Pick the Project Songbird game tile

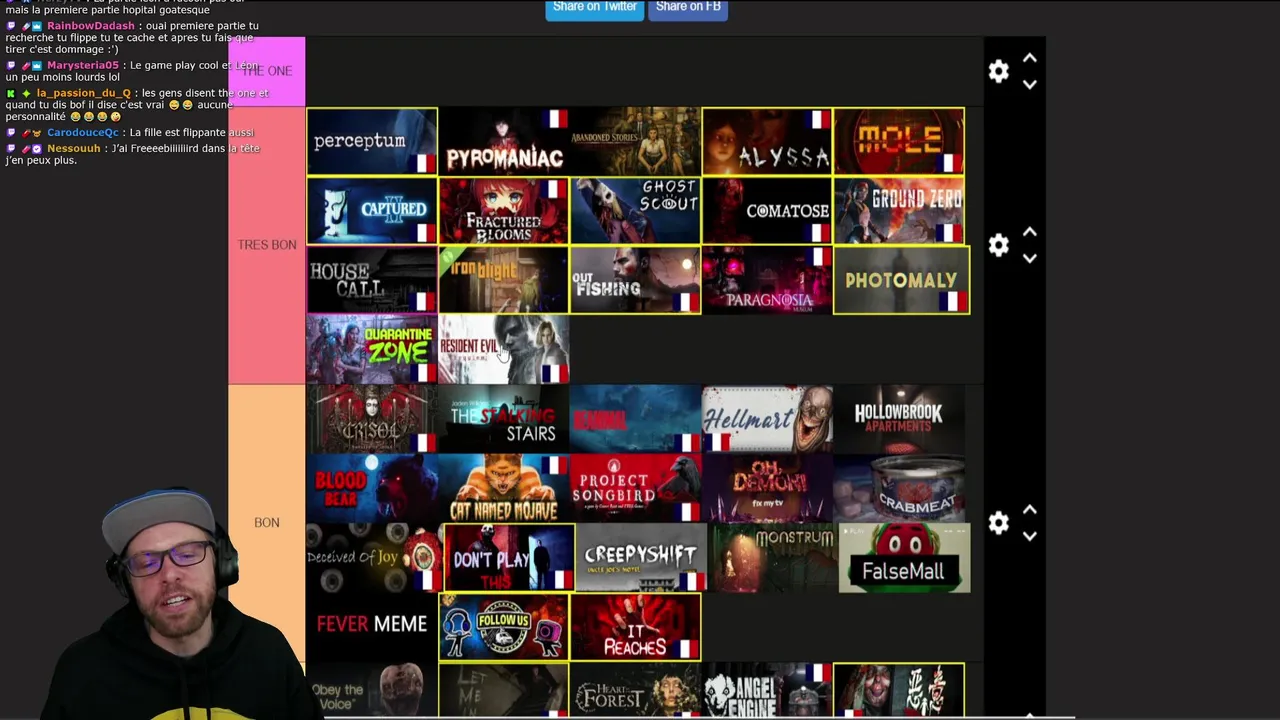[636, 489]
